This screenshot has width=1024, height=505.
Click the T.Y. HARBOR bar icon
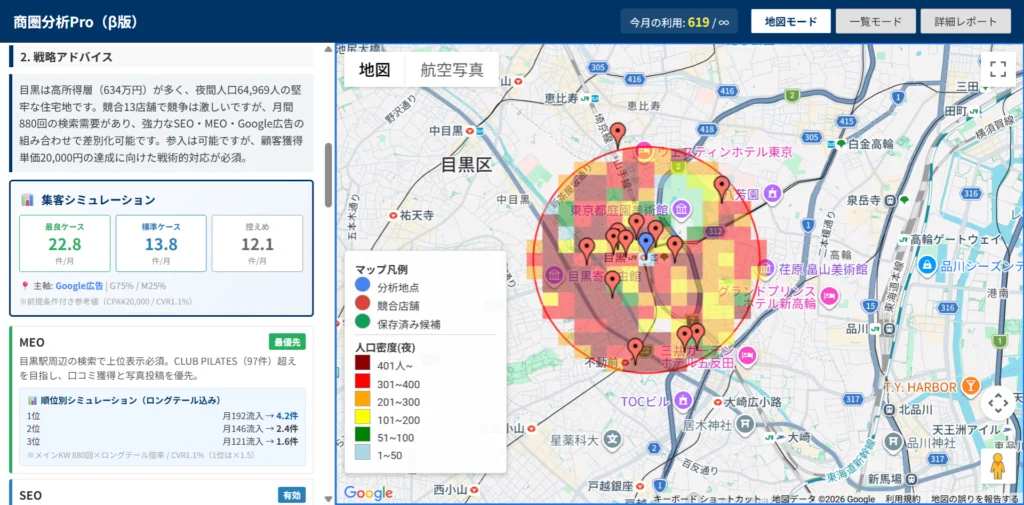[x=971, y=387]
